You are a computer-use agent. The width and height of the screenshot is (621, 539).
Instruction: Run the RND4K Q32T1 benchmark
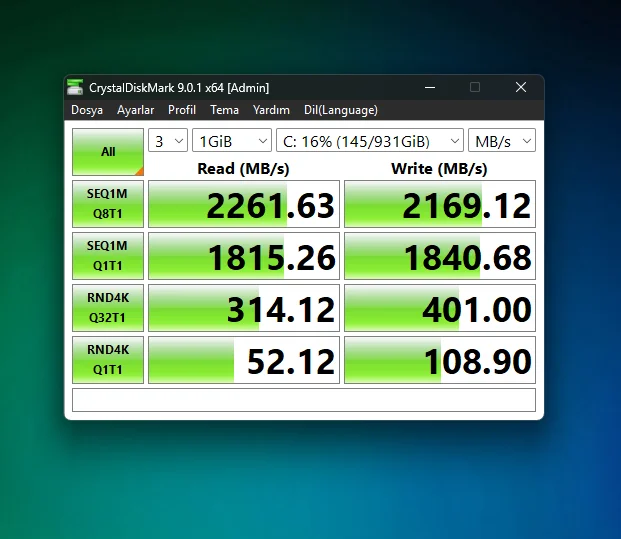pos(108,308)
